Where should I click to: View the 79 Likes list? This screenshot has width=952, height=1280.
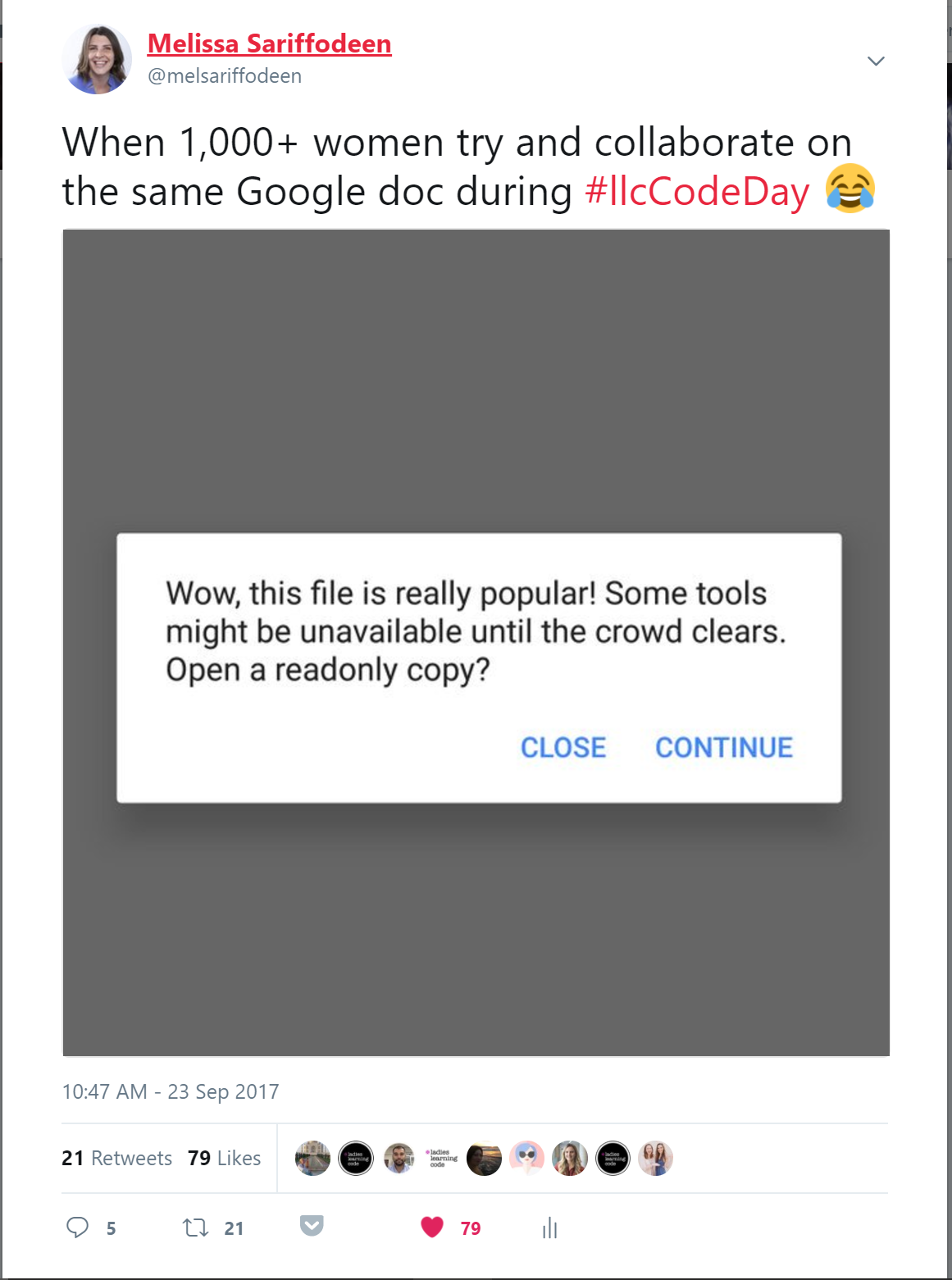coord(224,1159)
